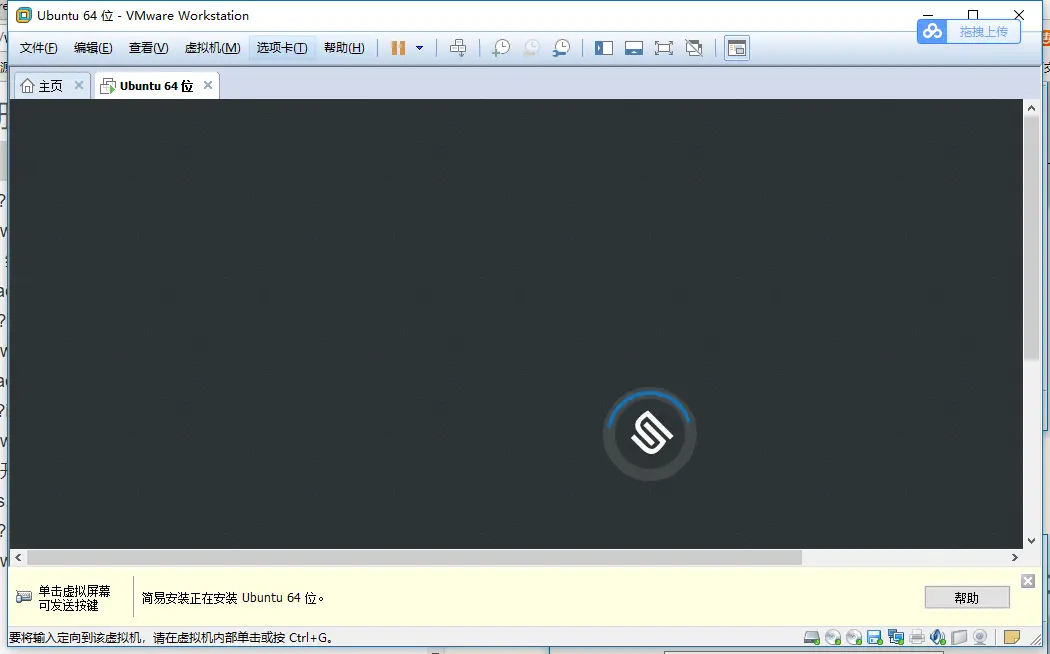Click the 拖拽上传 cloud upload widget
1050x654 pixels.
(968, 31)
